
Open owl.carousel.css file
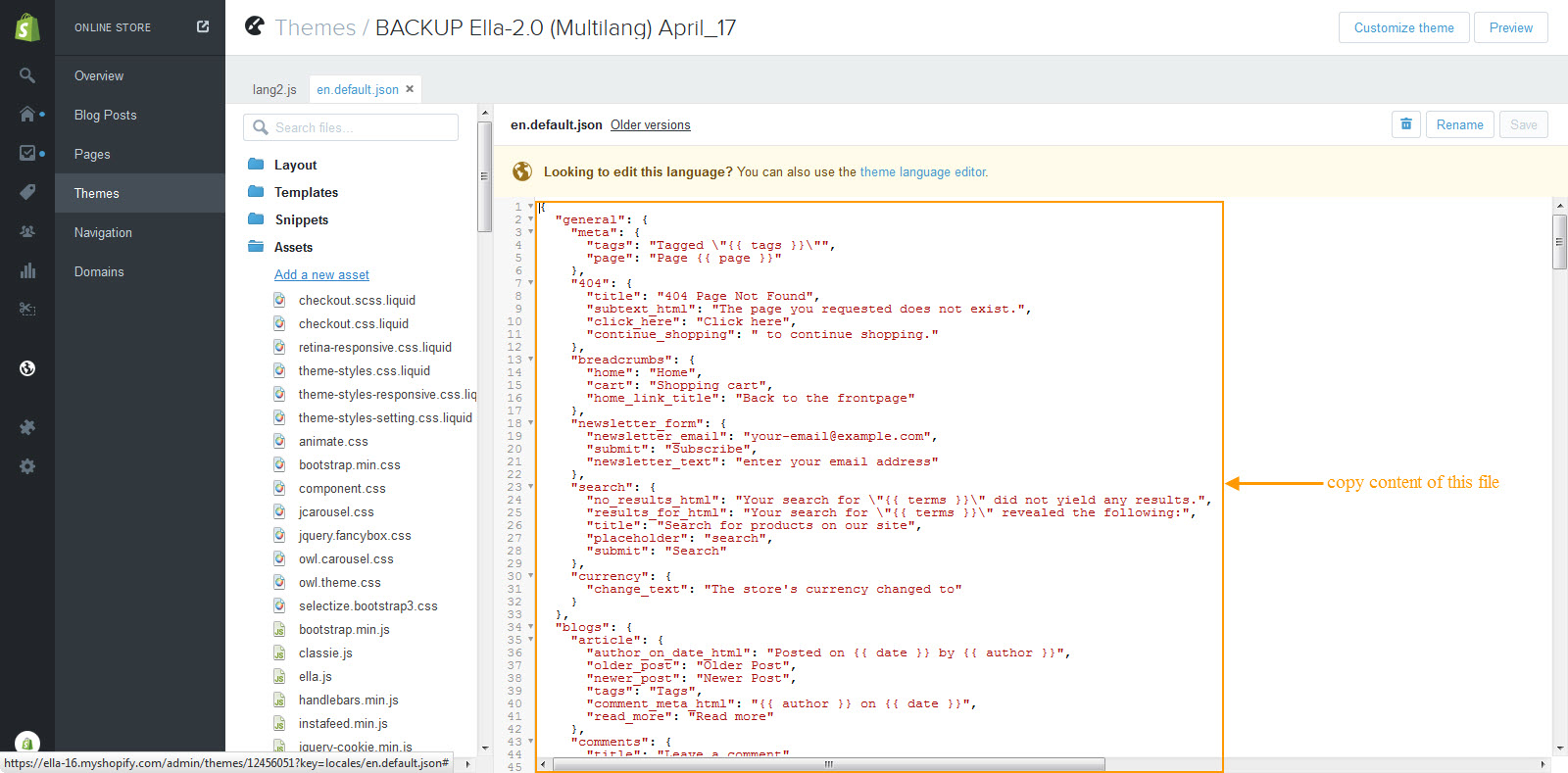click(346, 558)
